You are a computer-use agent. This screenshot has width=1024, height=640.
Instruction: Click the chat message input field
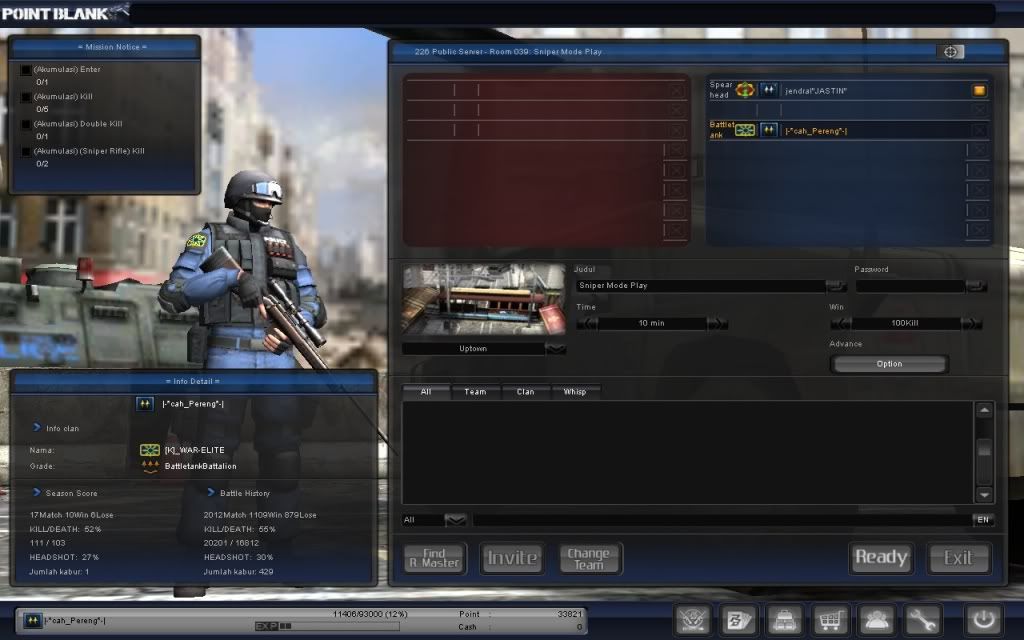coord(722,520)
